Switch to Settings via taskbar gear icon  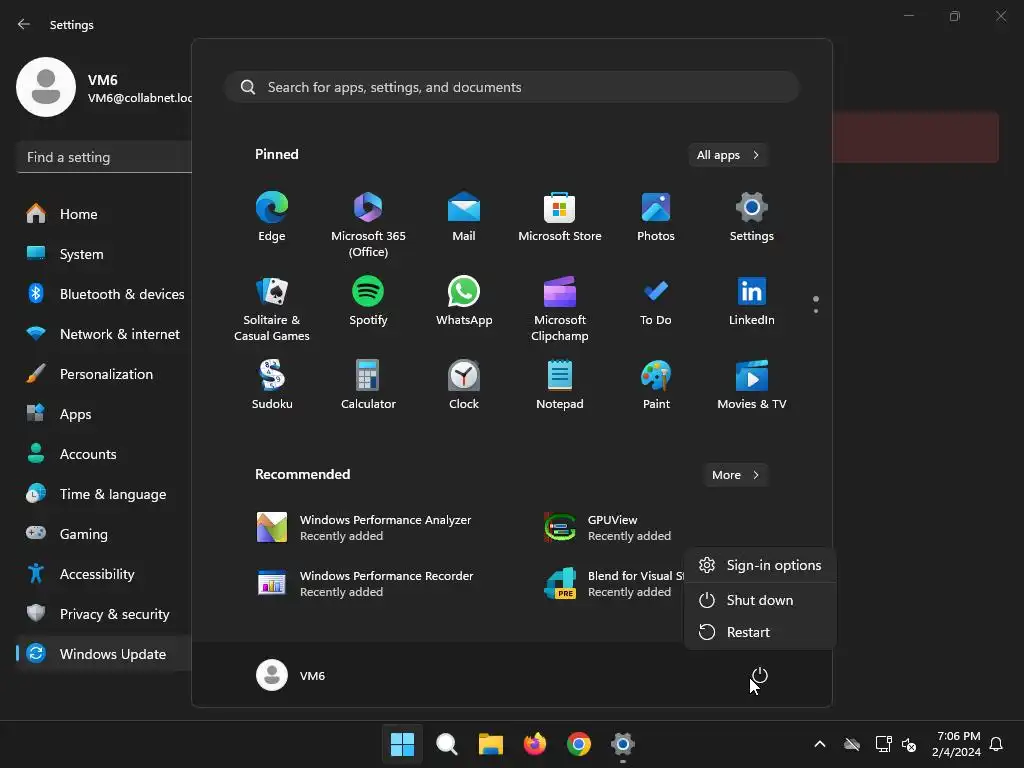pyautogui.click(x=623, y=744)
